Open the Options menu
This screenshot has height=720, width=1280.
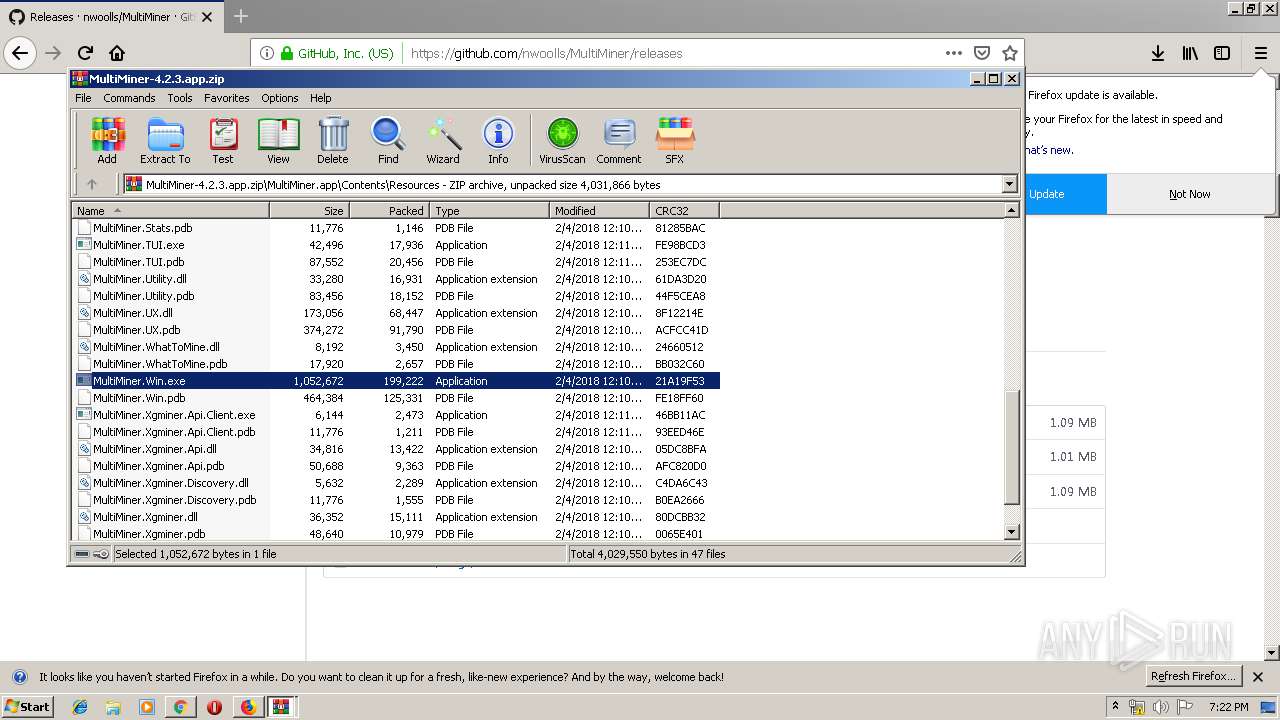[280, 98]
